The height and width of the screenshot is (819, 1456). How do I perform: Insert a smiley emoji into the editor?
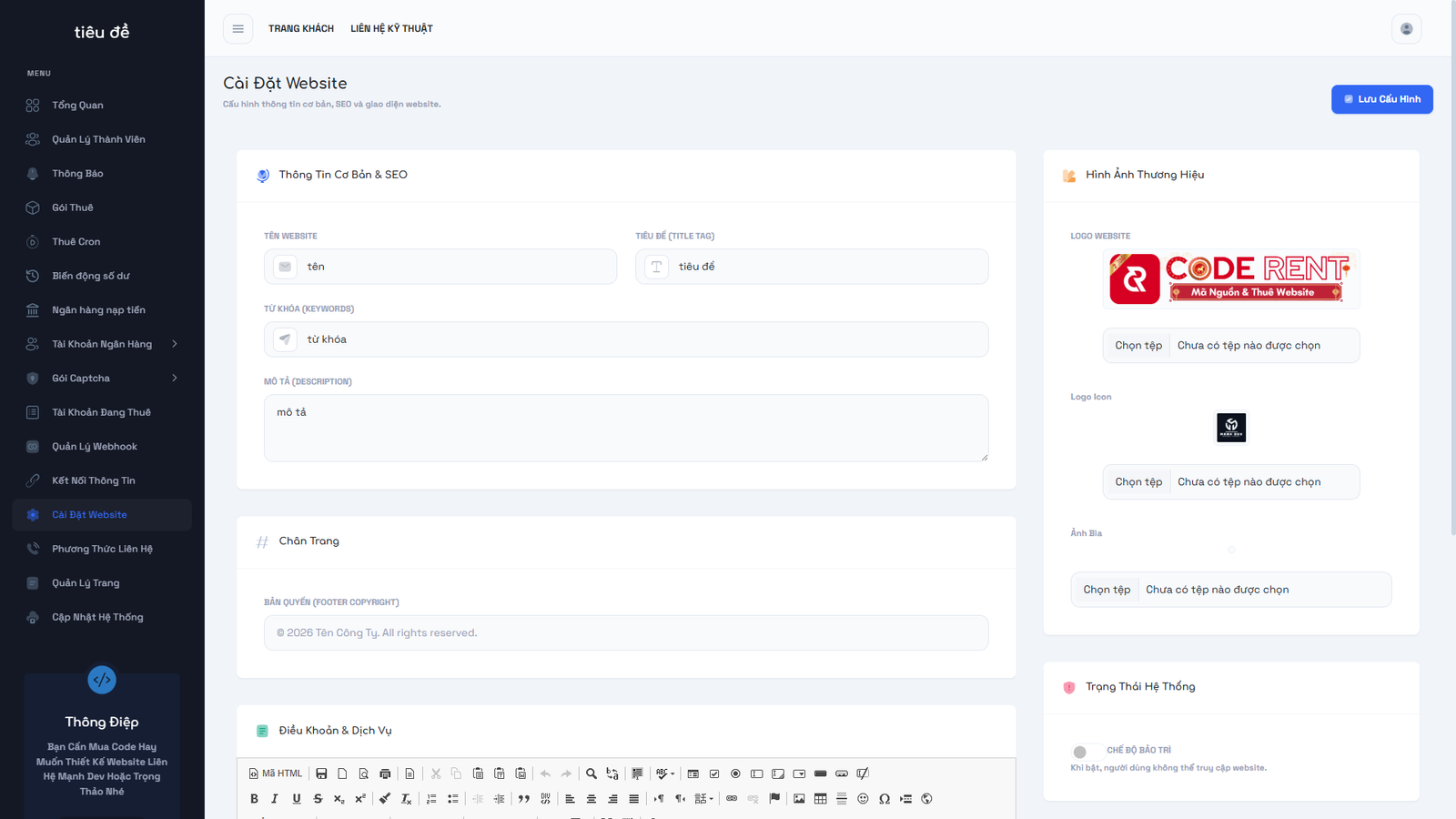click(x=863, y=798)
